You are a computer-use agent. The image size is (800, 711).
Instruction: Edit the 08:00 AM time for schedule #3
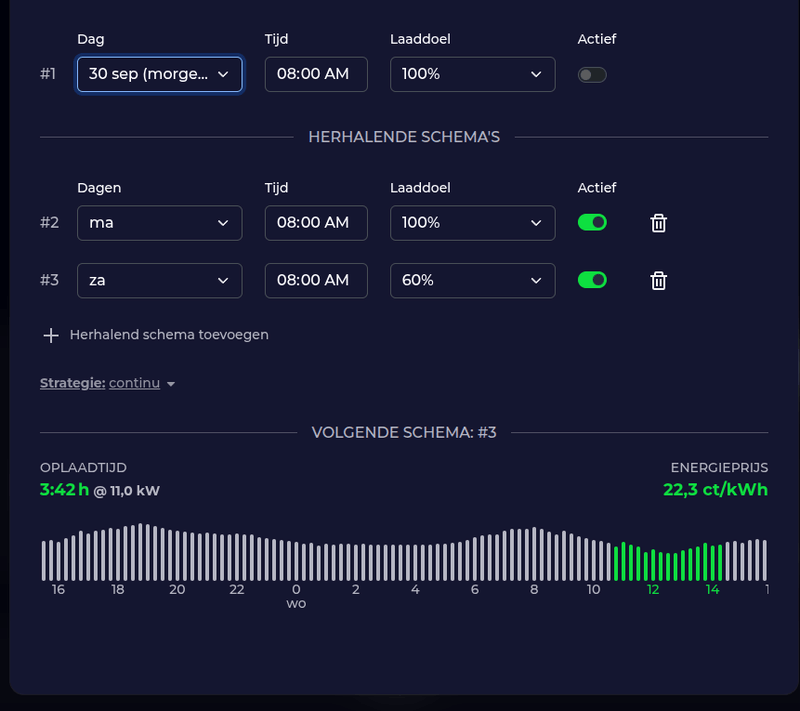coord(316,281)
